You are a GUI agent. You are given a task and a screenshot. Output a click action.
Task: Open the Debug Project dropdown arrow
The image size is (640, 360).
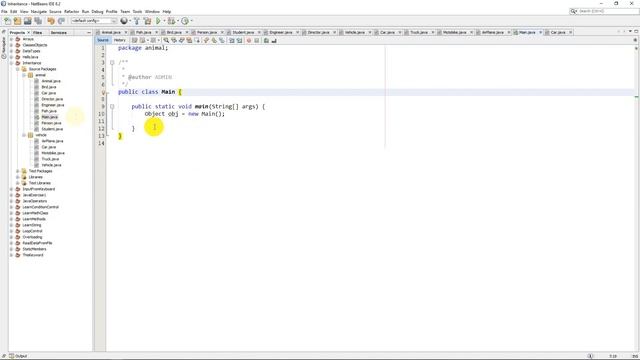[178, 21]
